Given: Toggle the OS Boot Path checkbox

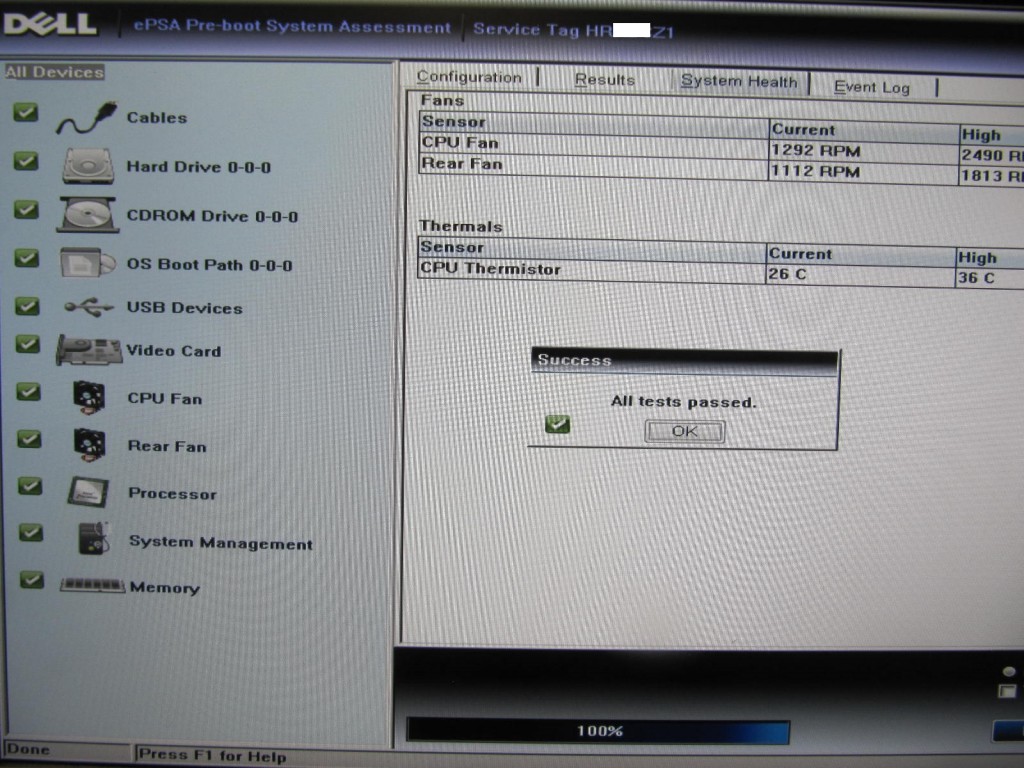Looking at the screenshot, I should coord(26,258).
